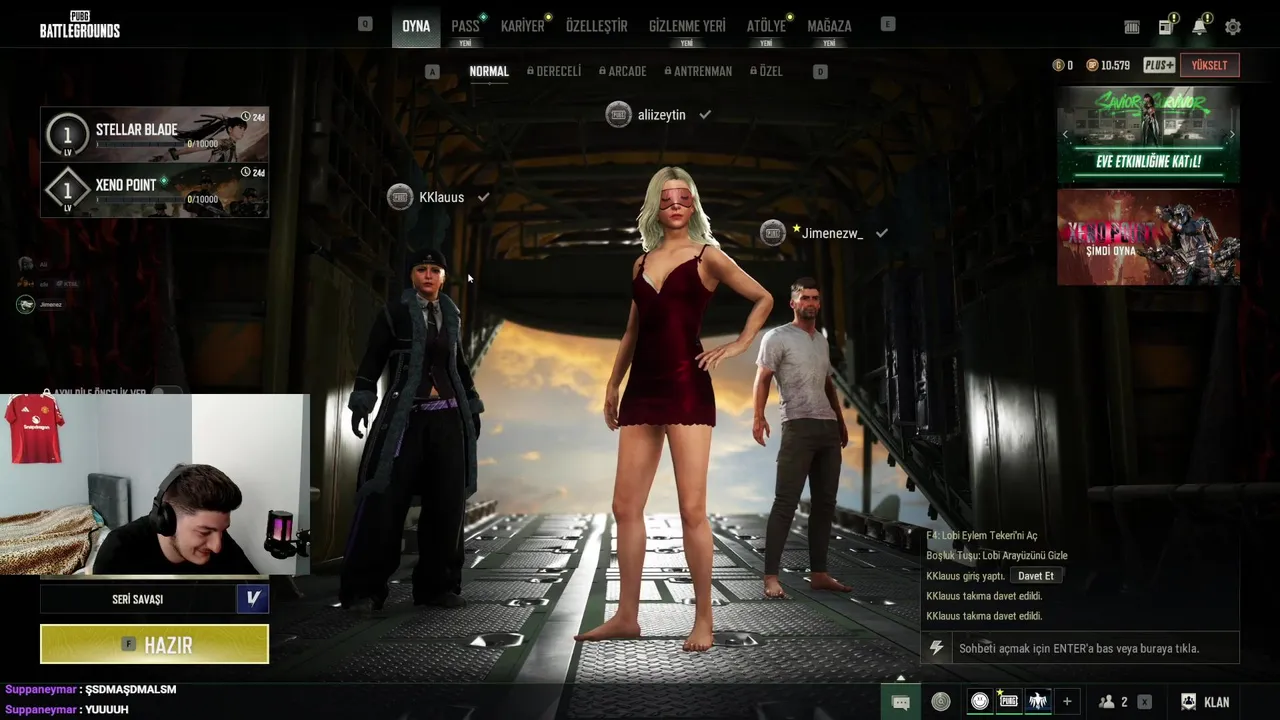Screen dimensions: 1280x720
Task: Open the ŞİMDİ OYNA Xeno Point banner
Action: pos(1148,237)
